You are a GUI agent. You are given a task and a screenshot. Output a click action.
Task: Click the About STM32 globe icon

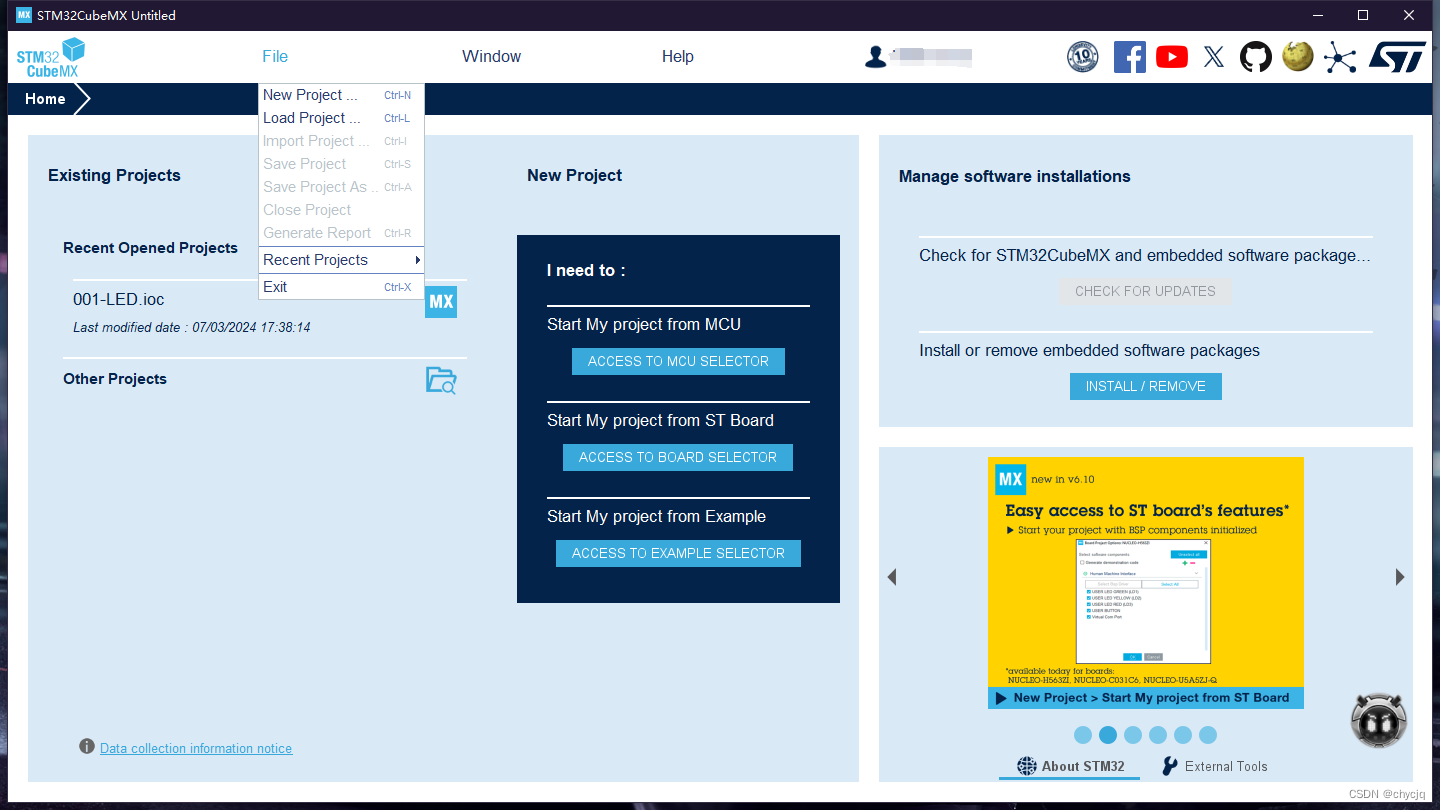(1027, 766)
